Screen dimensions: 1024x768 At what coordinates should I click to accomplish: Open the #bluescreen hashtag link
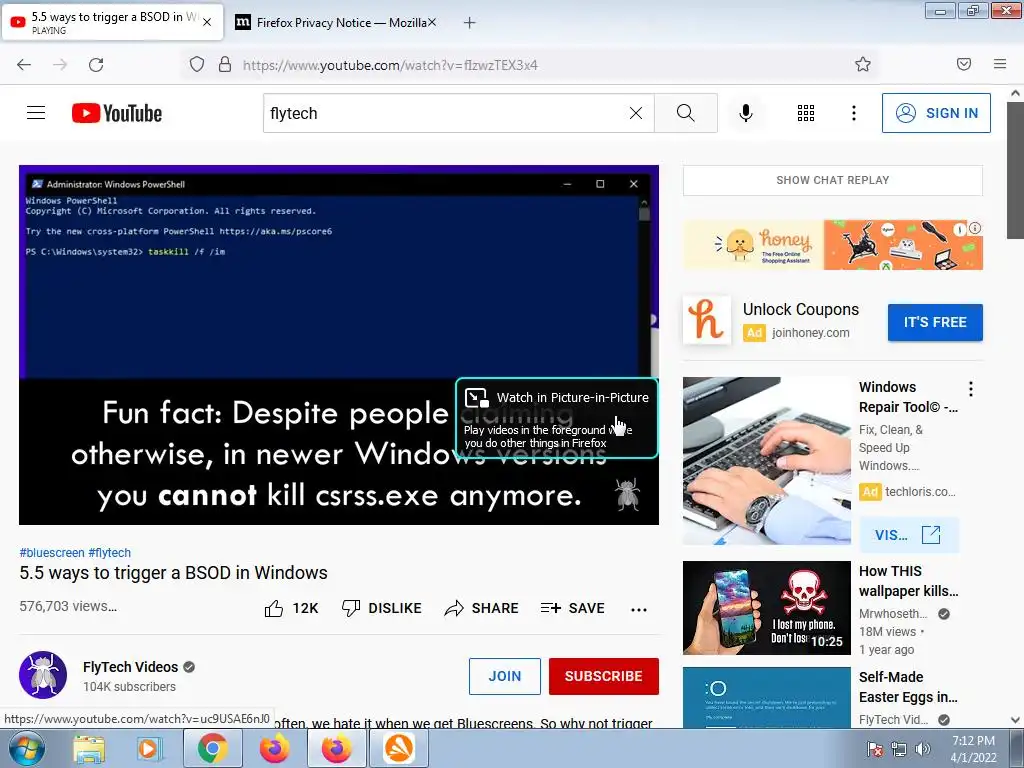click(52, 552)
